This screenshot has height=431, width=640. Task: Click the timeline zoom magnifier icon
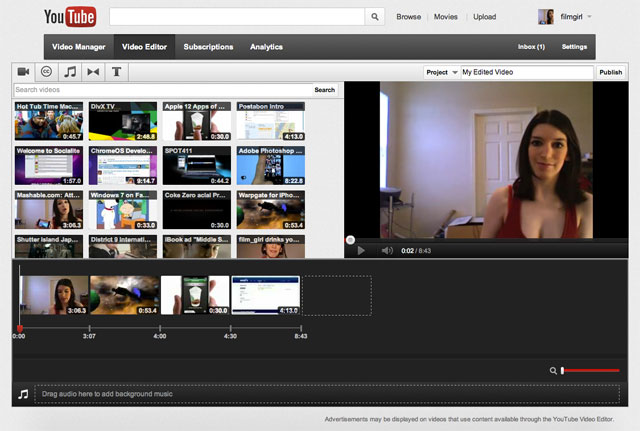(x=553, y=370)
